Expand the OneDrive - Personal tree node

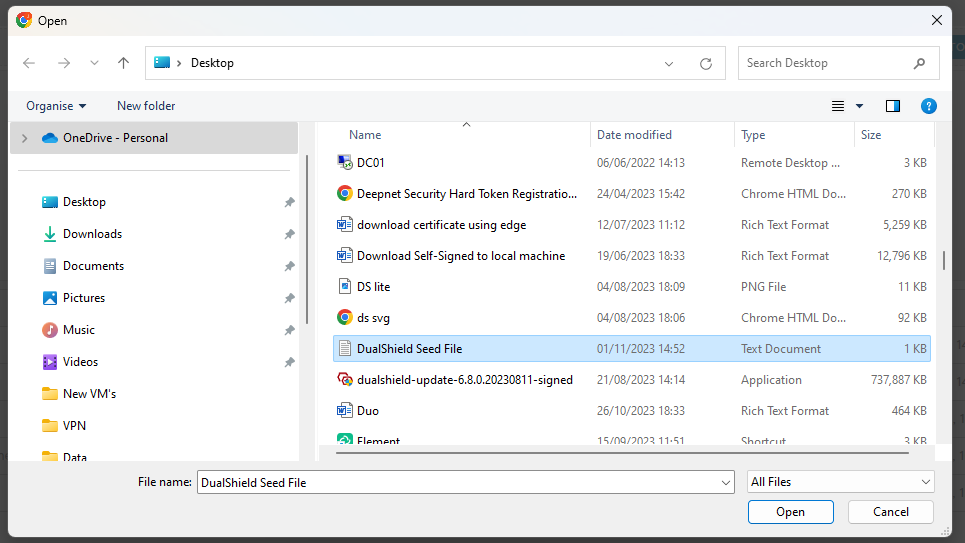[x=26, y=138]
